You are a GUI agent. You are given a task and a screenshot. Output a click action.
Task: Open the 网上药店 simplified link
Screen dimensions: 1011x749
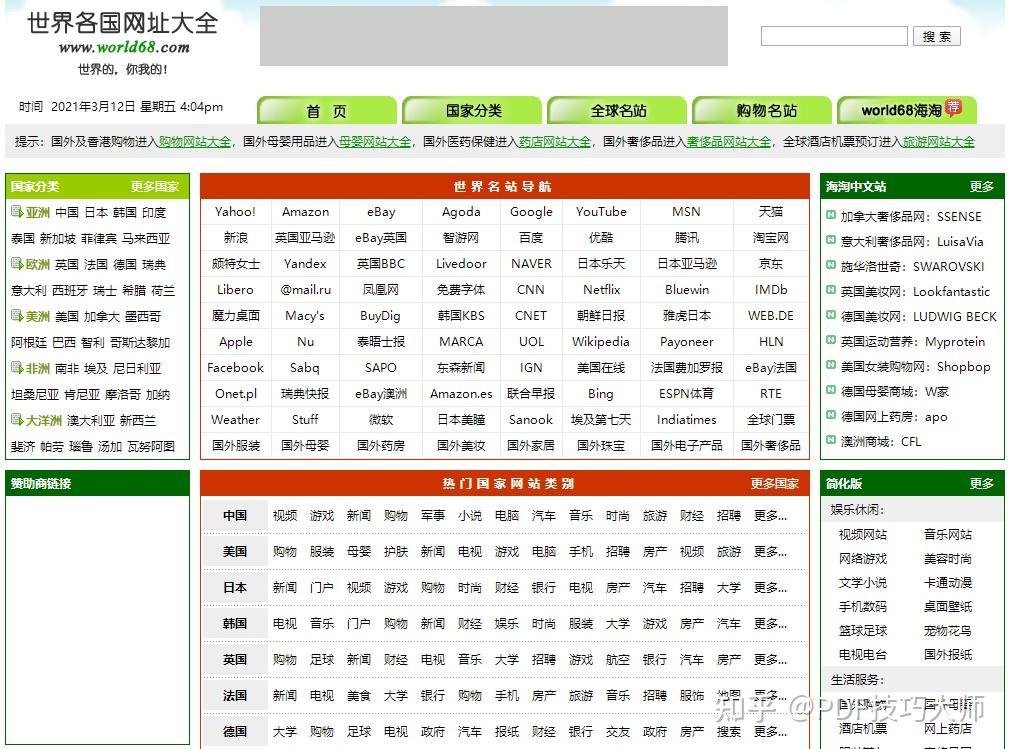948,728
